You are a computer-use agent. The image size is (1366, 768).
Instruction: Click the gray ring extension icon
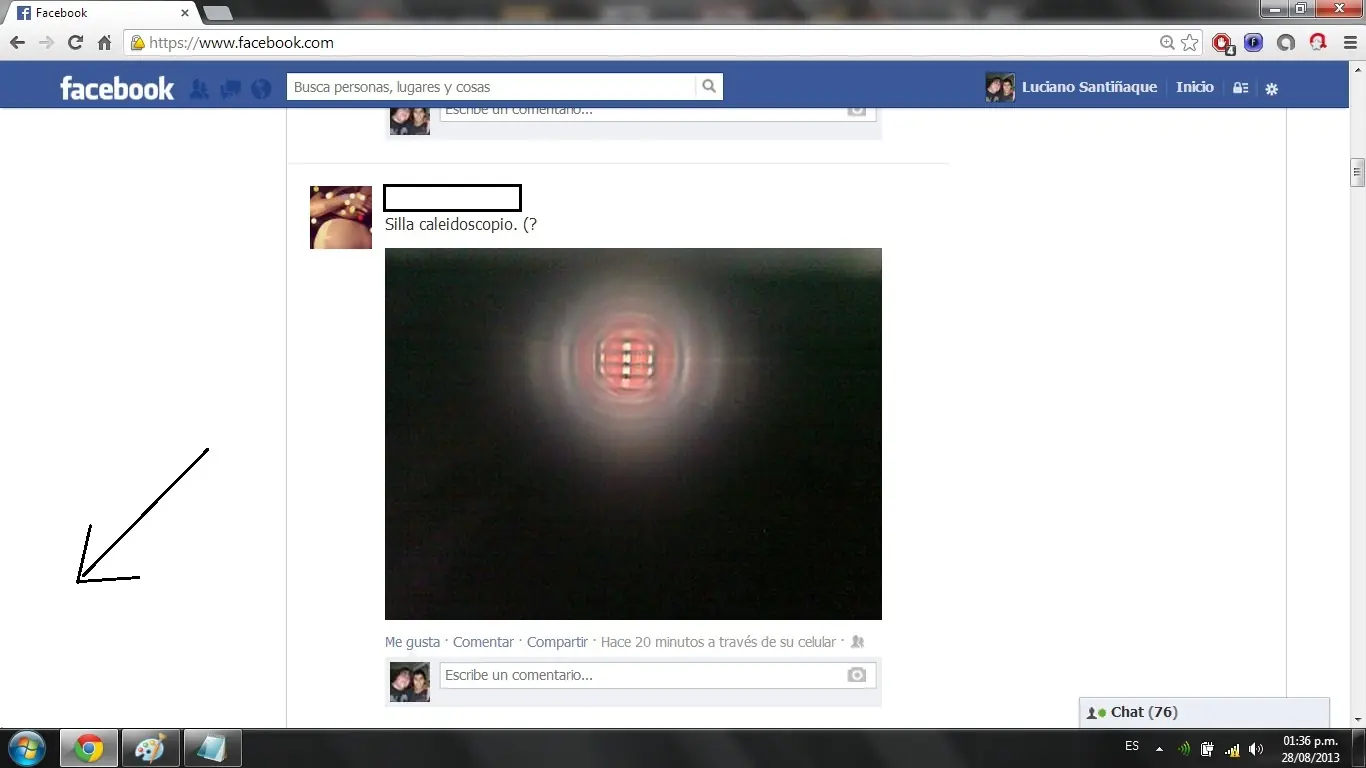pyautogui.click(x=1286, y=43)
